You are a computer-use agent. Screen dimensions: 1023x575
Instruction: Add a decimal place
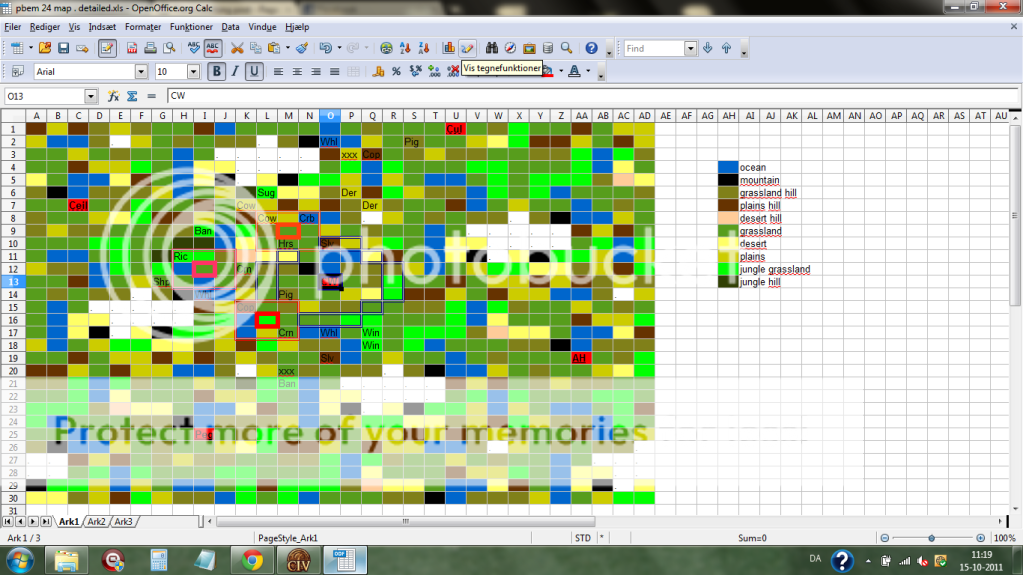tap(434, 72)
